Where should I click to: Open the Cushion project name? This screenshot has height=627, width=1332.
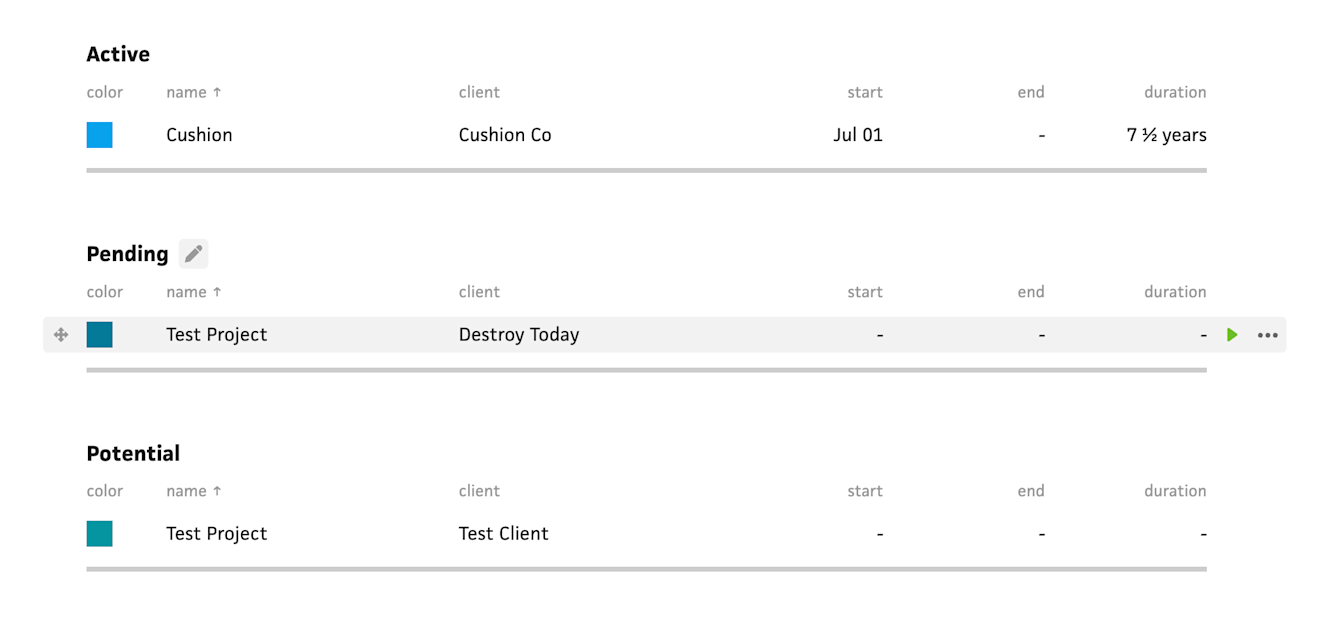click(199, 135)
